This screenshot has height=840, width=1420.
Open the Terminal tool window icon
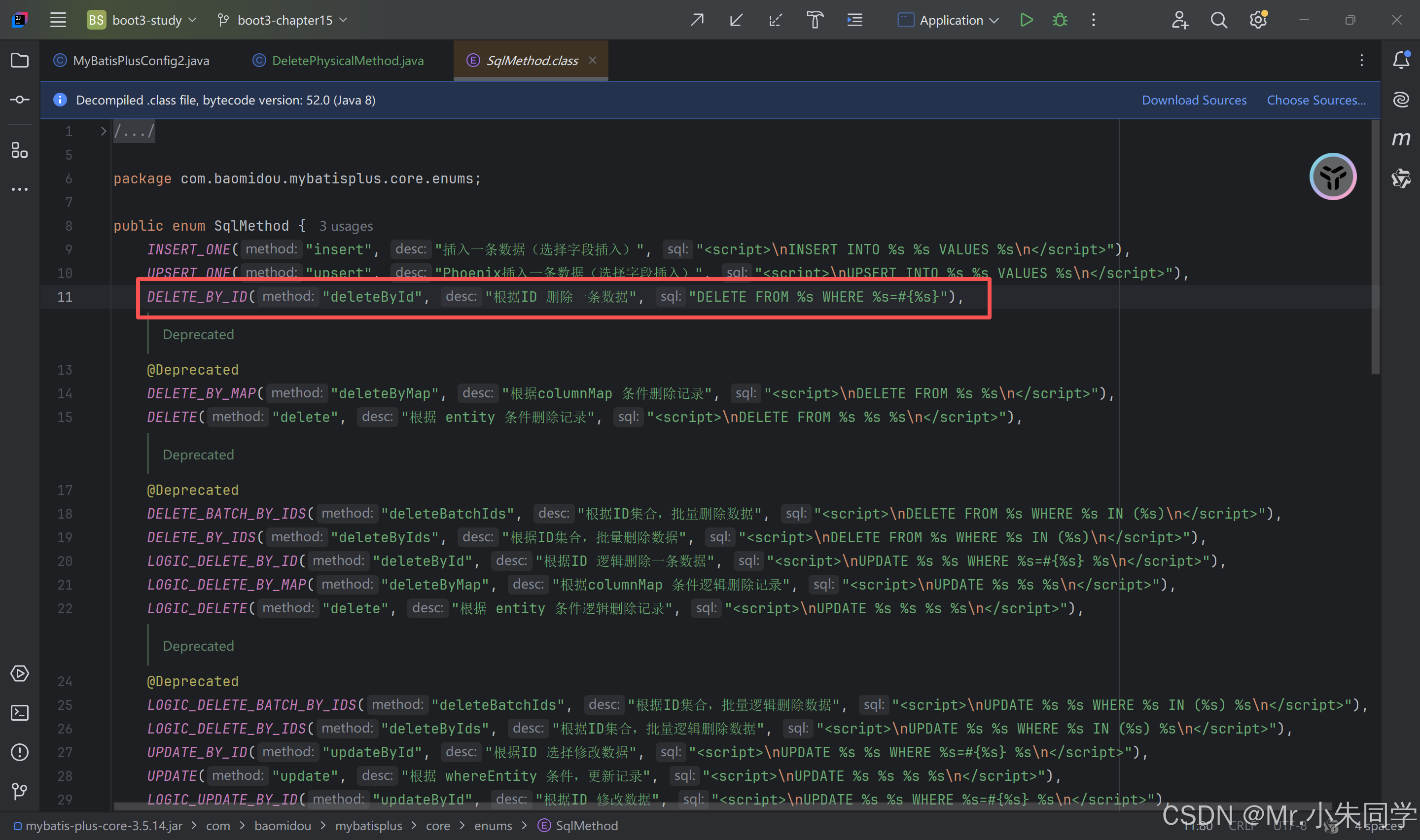20,713
